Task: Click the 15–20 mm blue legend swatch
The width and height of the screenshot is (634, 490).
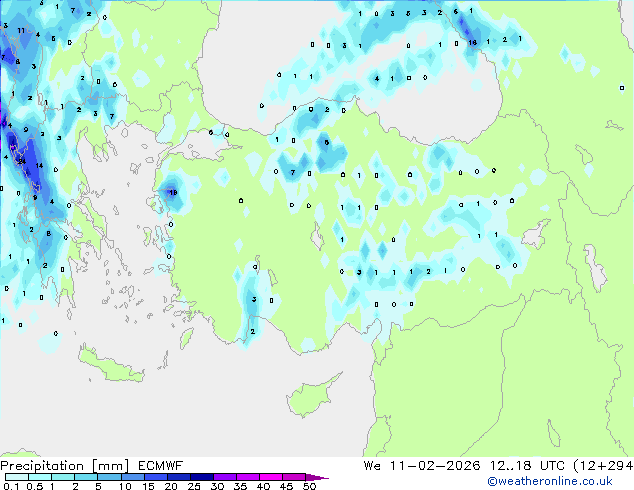Action: pyautogui.click(x=156, y=477)
